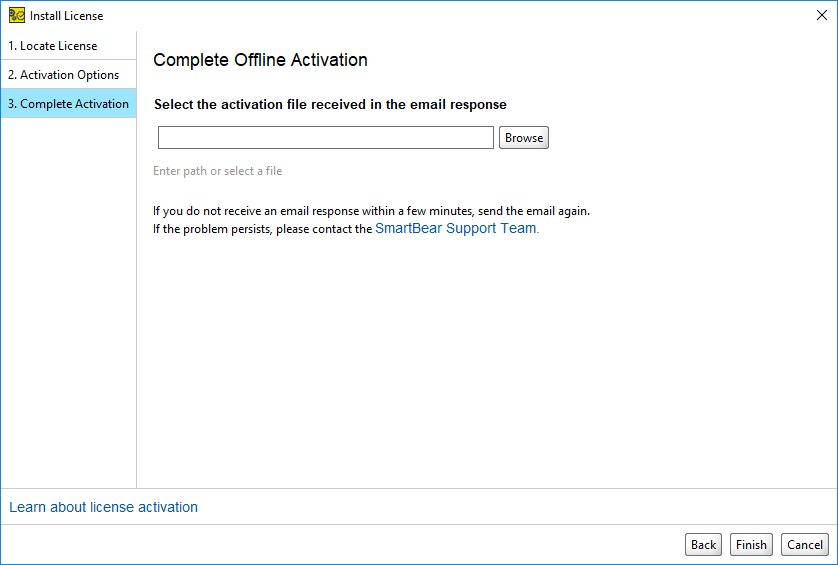Cancel the license installation
The width and height of the screenshot is (838, 565).
pyautogui.click(x=804, y=544)
